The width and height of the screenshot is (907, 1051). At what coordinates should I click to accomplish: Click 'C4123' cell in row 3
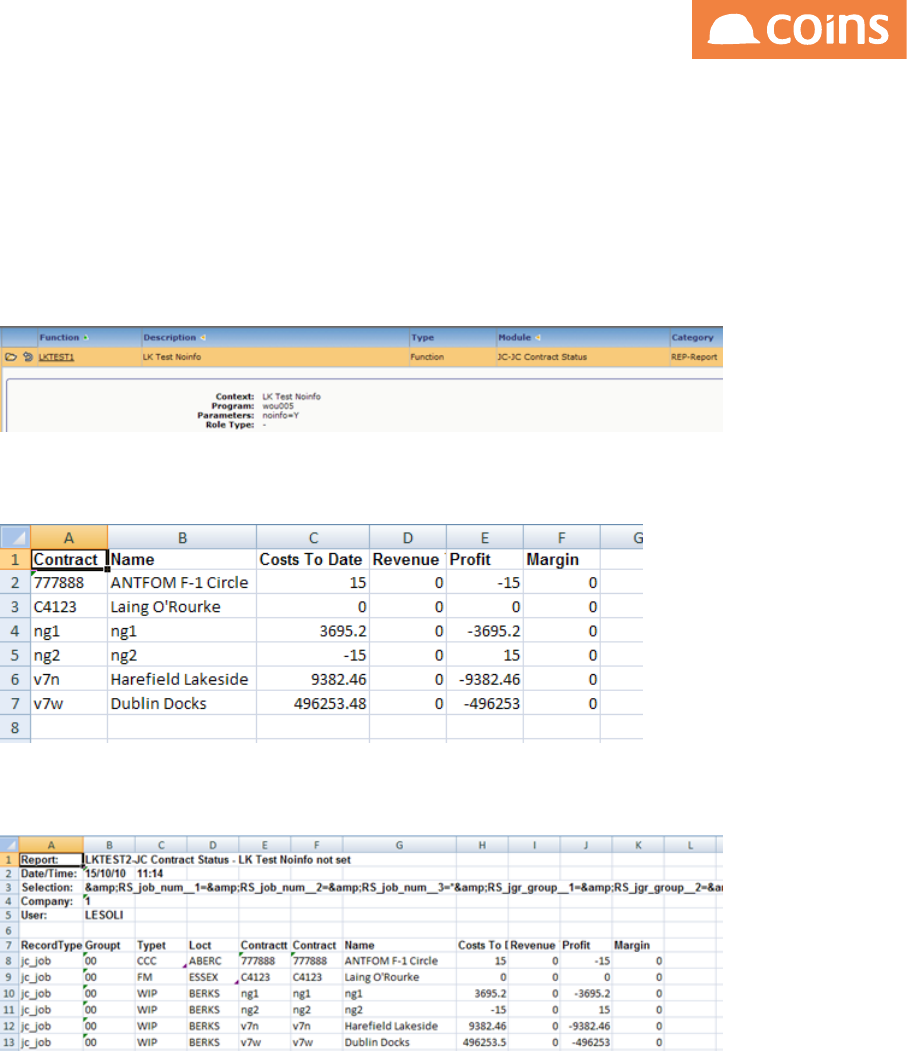click(68, 607)
